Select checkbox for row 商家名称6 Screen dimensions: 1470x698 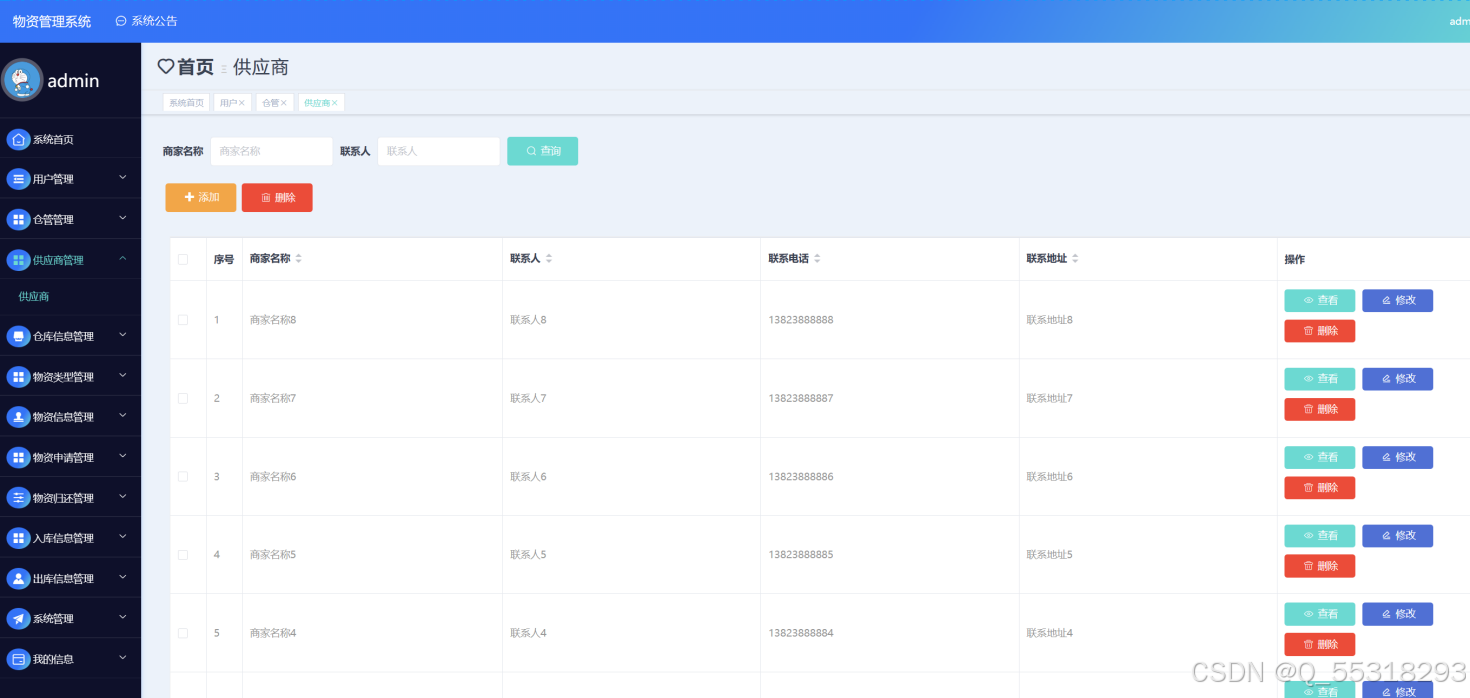click(183, 476)
